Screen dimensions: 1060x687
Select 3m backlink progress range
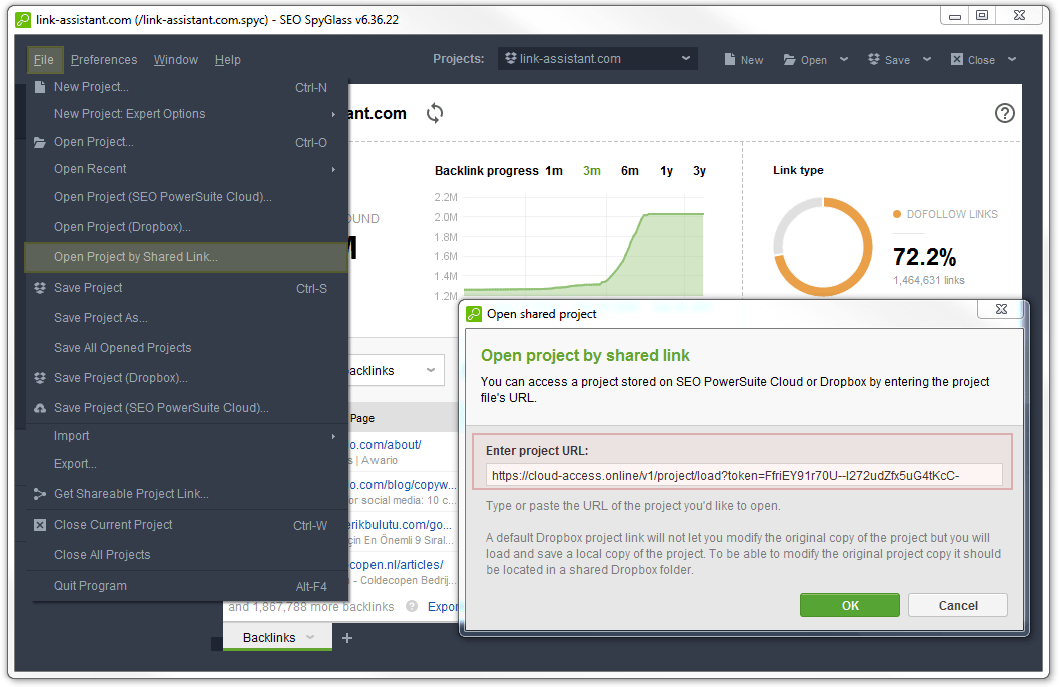coord(592,170)
